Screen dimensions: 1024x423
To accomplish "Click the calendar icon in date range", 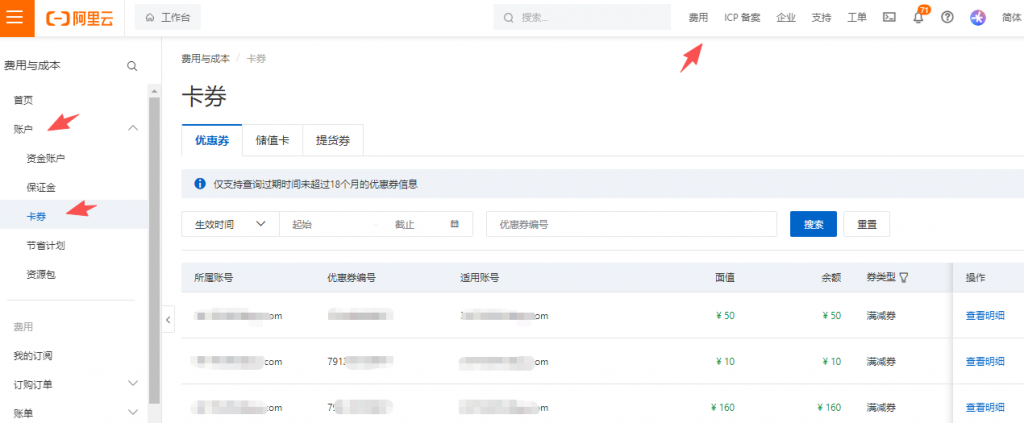I will 455,224.
